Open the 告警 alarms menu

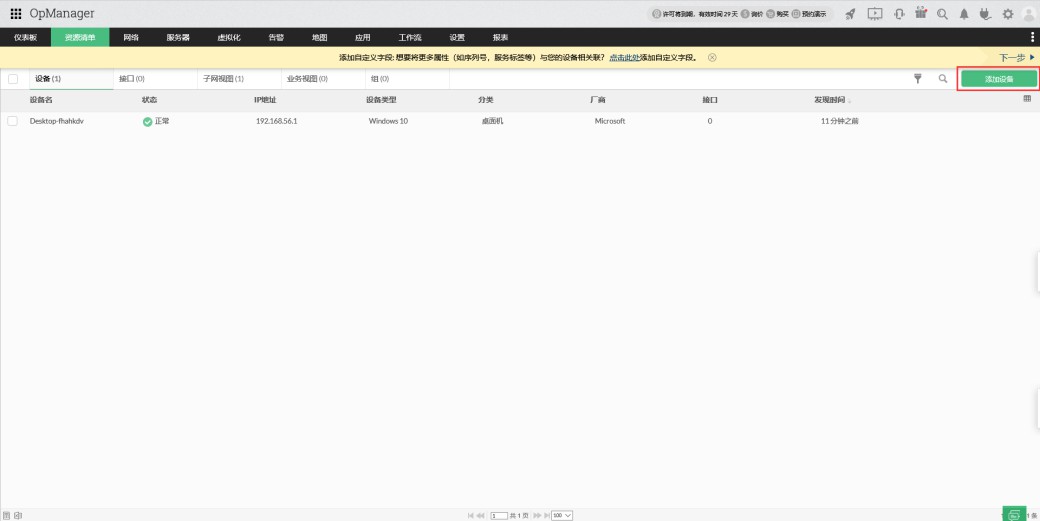pos(276,37)
